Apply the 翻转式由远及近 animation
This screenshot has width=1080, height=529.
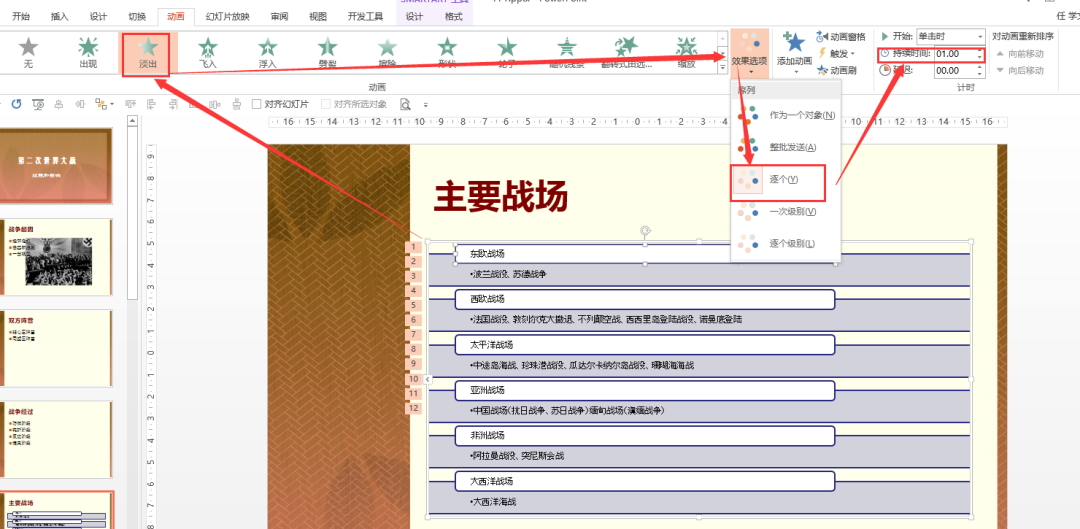627,54
